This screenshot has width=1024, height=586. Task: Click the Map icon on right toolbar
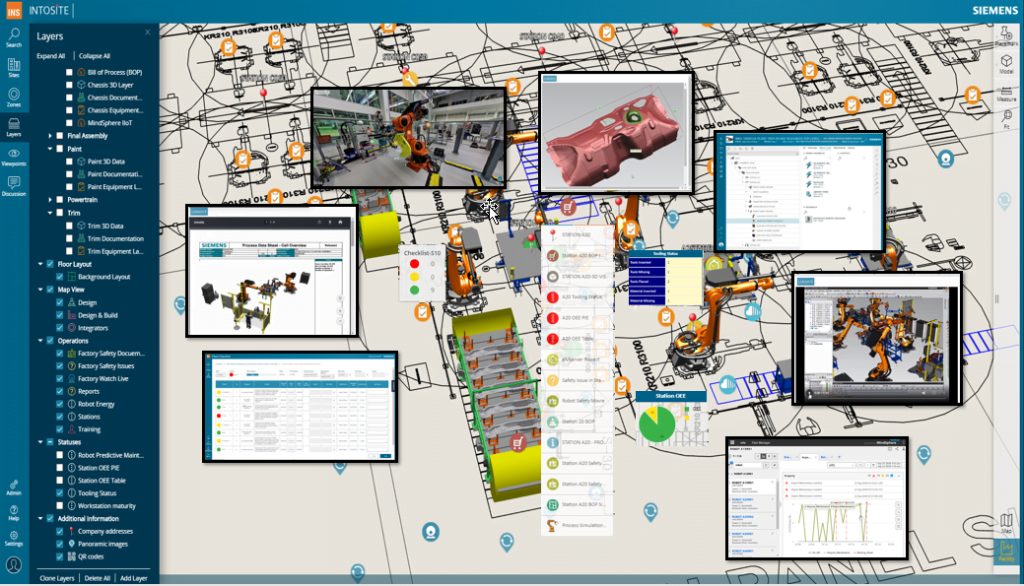click(1006, 523)
